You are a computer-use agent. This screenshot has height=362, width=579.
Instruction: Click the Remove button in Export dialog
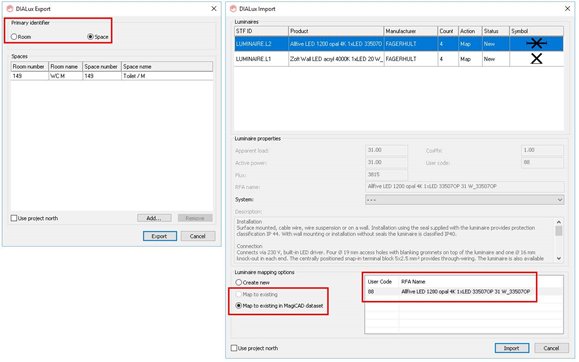coord(195,218)
